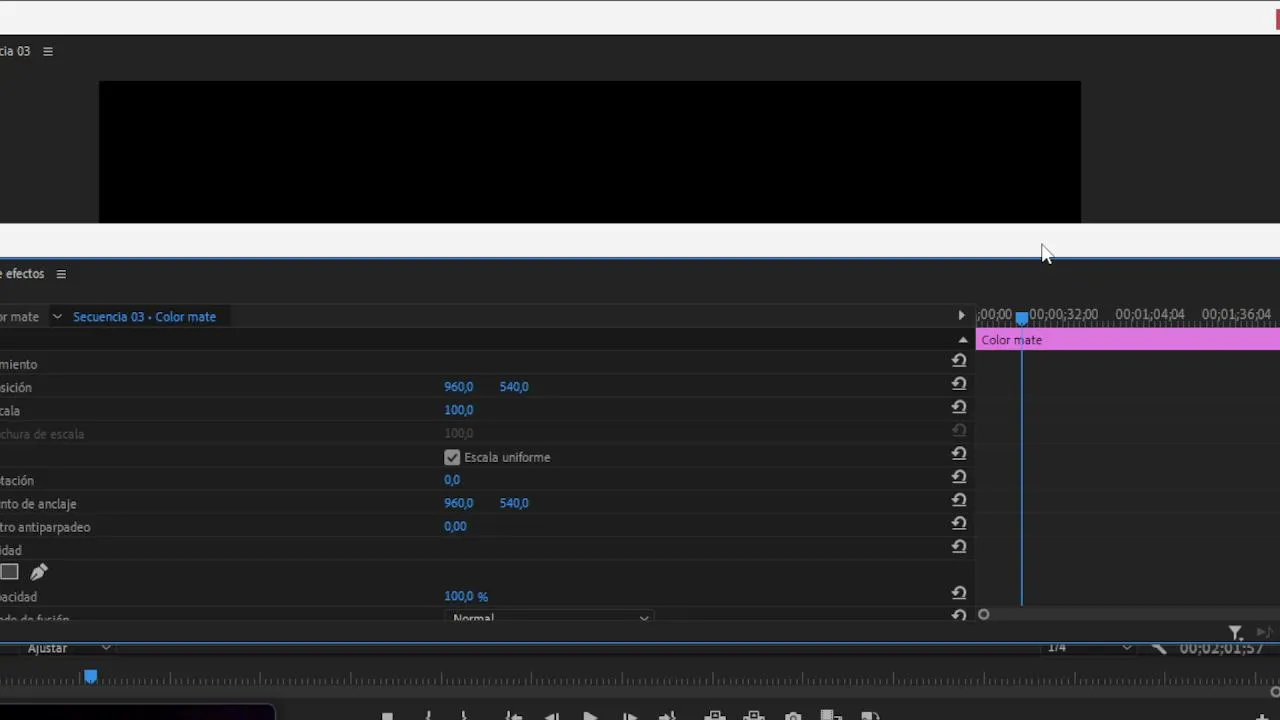Open the 1/4 playback resolution dropdown
1280x720 pixels.
[x=1088, y=648]
